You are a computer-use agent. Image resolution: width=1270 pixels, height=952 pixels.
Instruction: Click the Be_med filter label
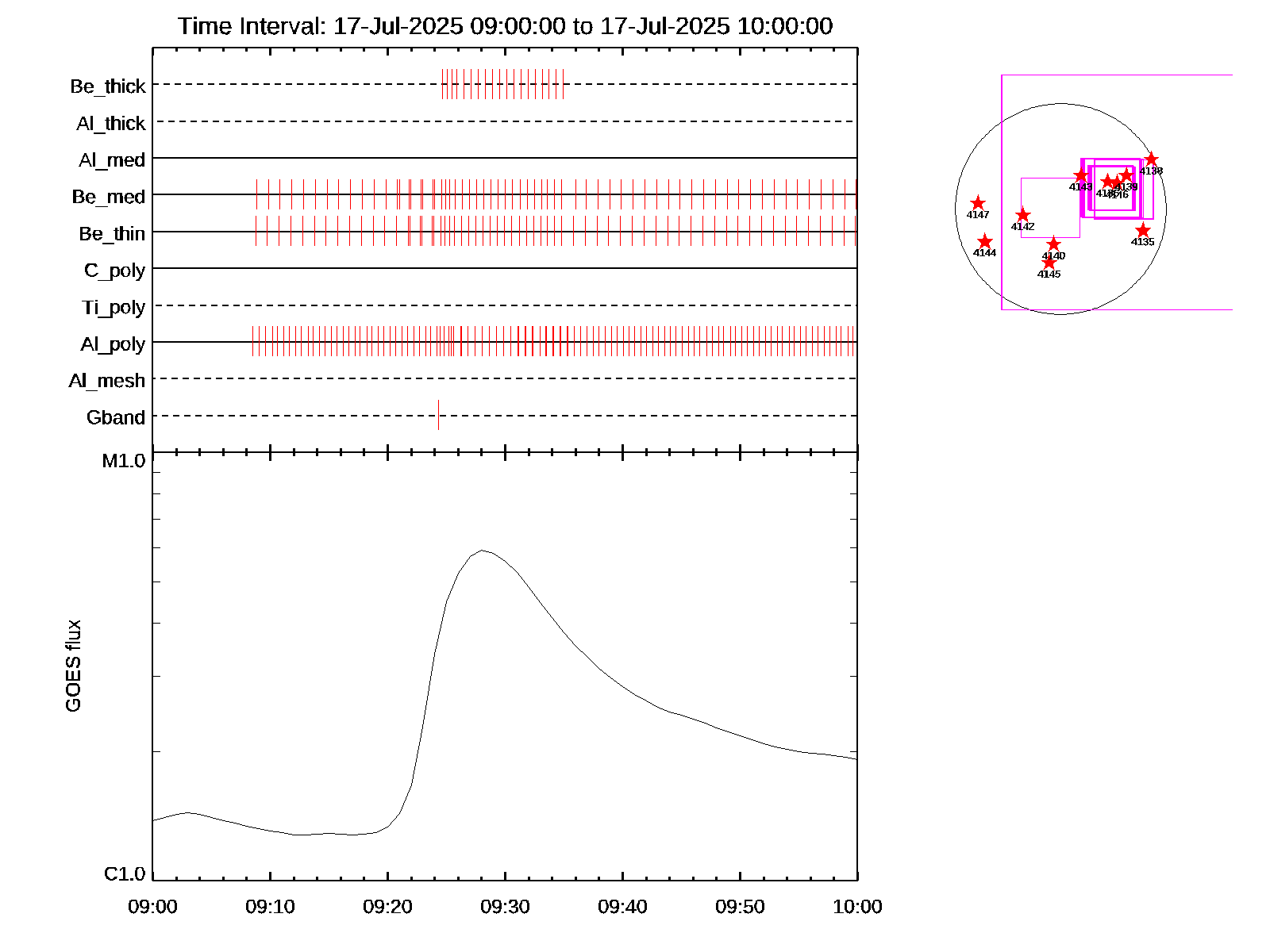pos(109,197)
